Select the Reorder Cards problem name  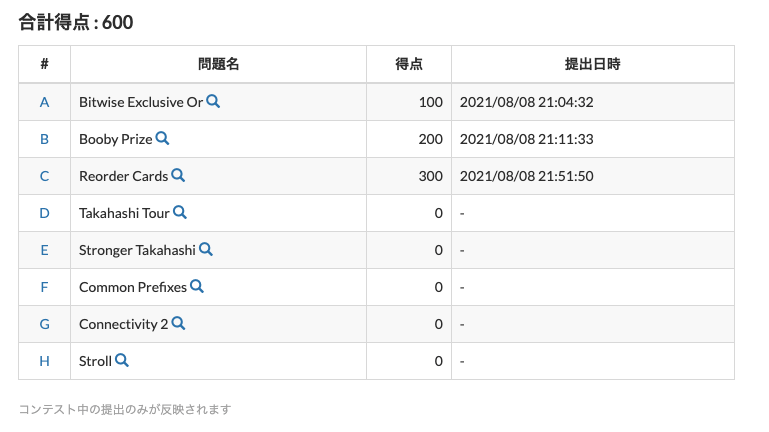tap(124, 176)
